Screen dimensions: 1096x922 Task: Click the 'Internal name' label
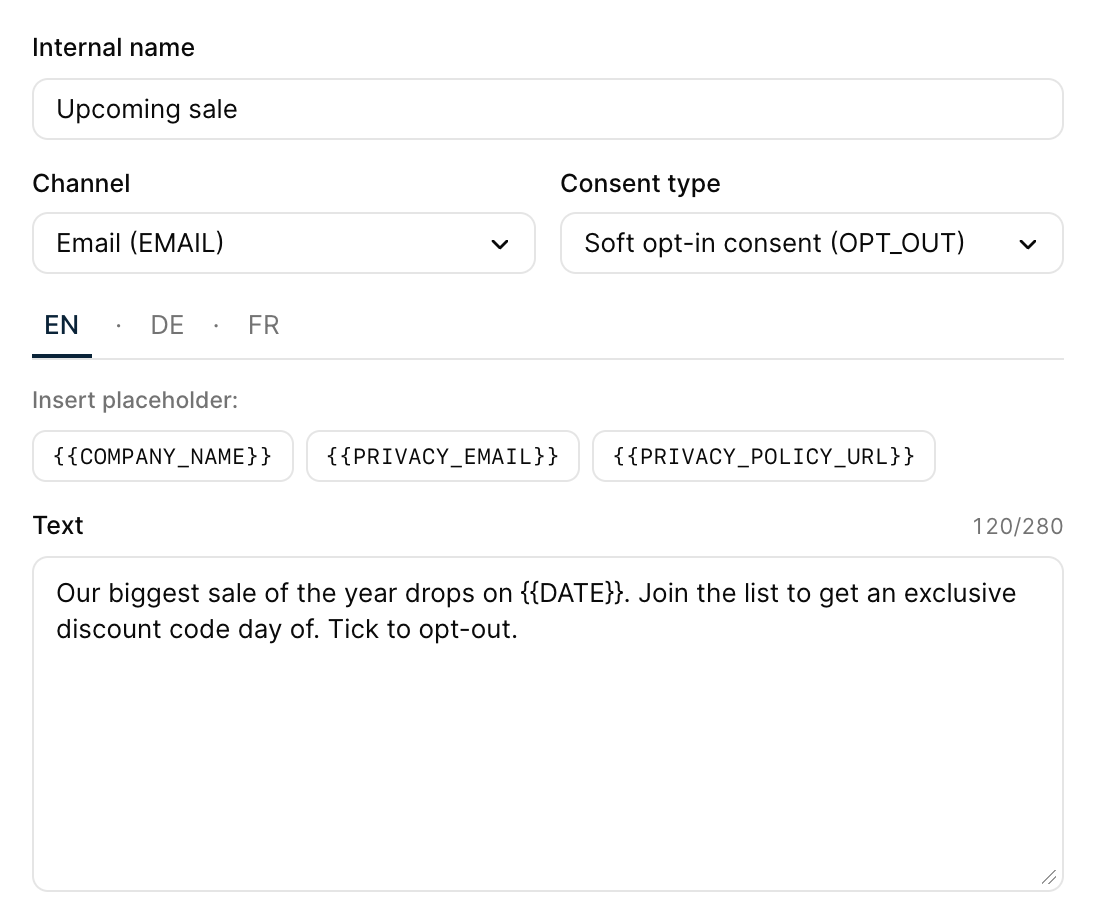pyautogui.click(x=113, y=48)
